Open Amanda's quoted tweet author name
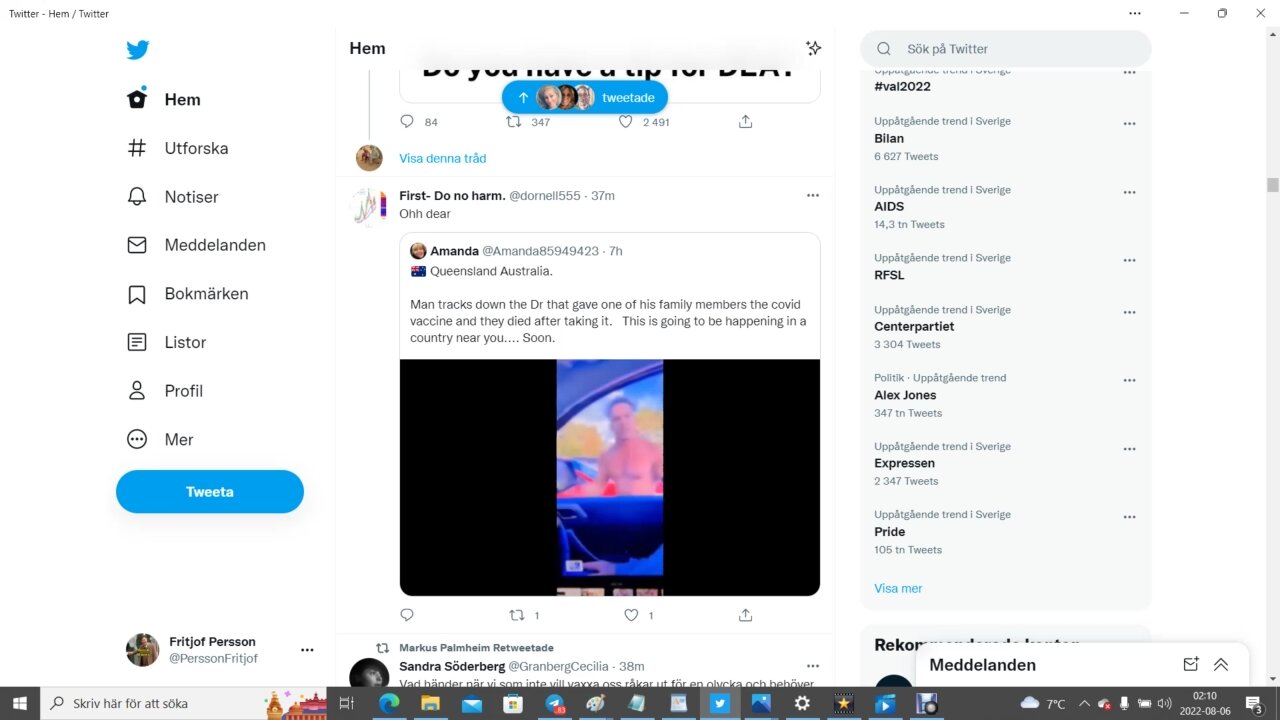Screen dimensions: 1280x720 (454, 251)
